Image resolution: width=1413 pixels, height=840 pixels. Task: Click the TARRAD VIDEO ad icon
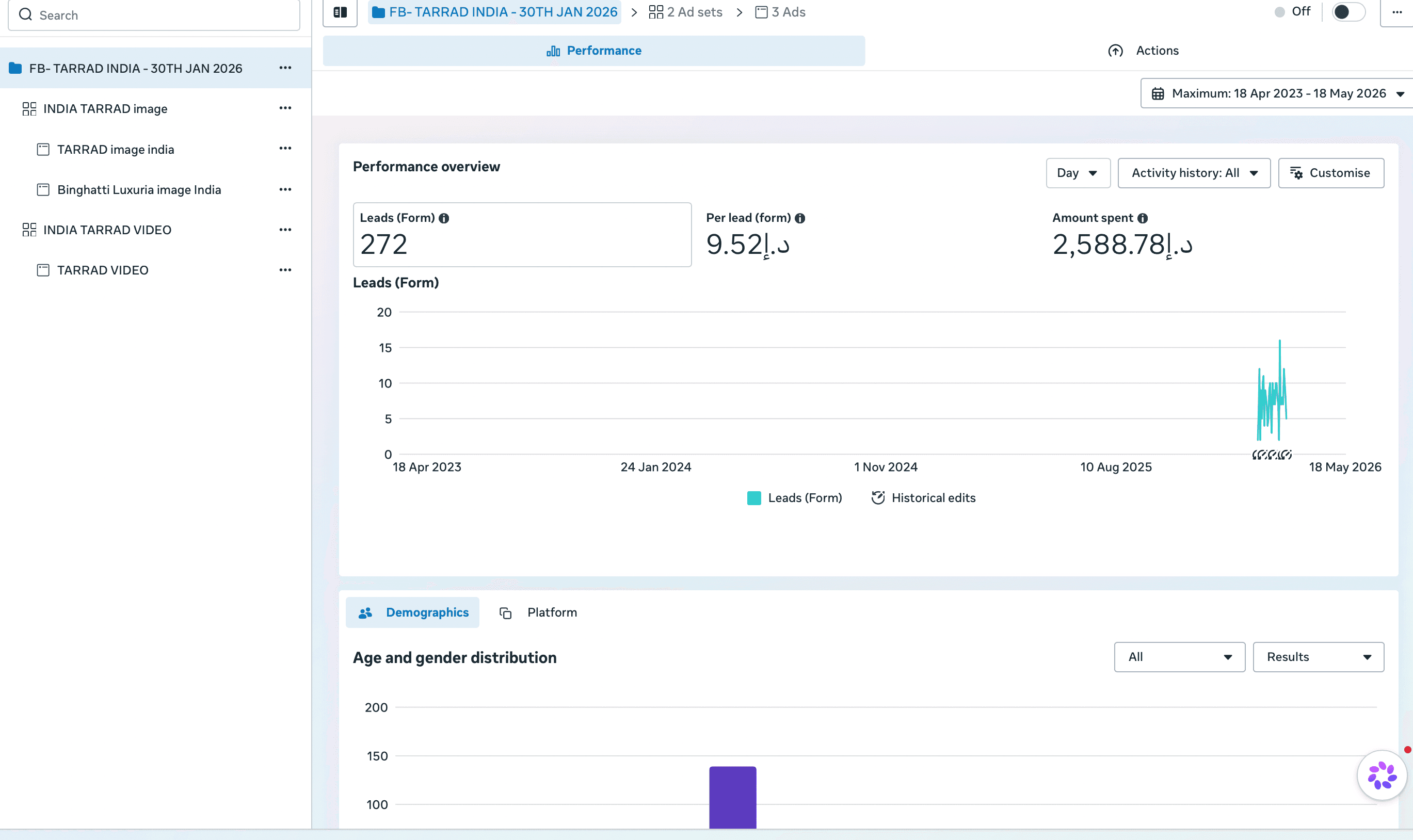click(x=43, y=270)
